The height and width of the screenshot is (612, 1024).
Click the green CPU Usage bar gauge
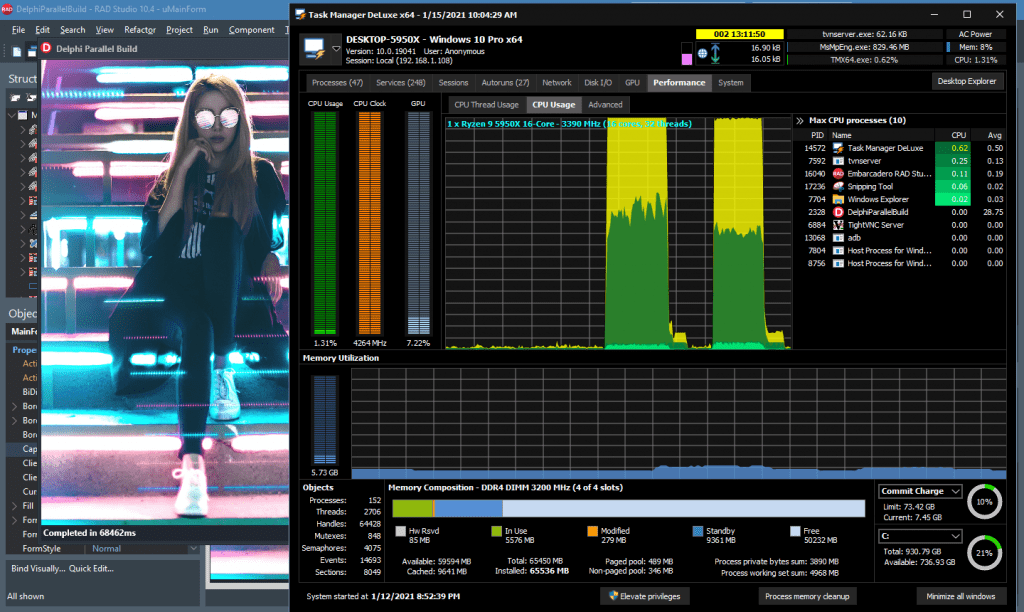(x=325, y=223)
